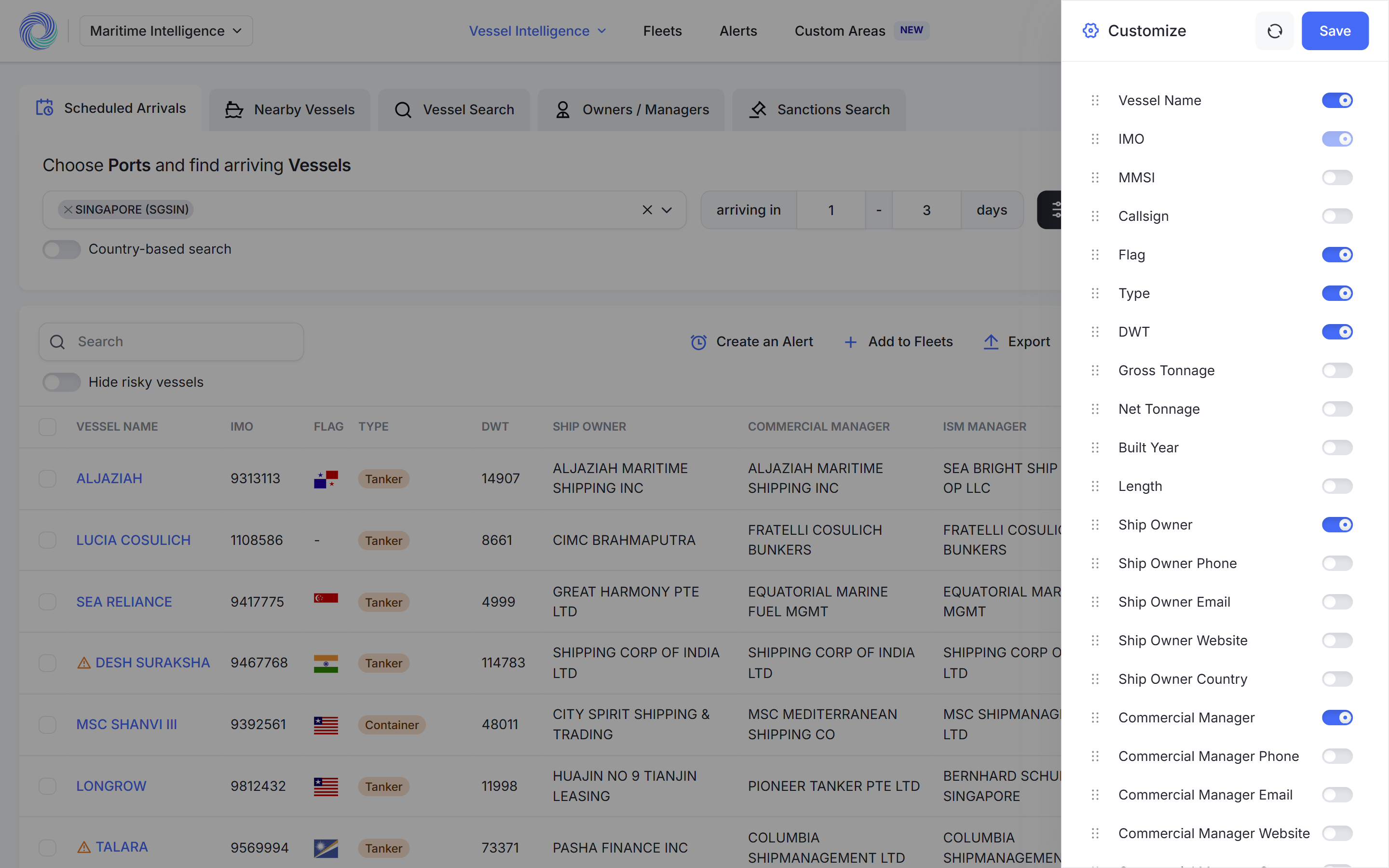Screen dimensions: 1389x868
Task: Switch on Hide risky vessels
Action: tap(61, 382)
